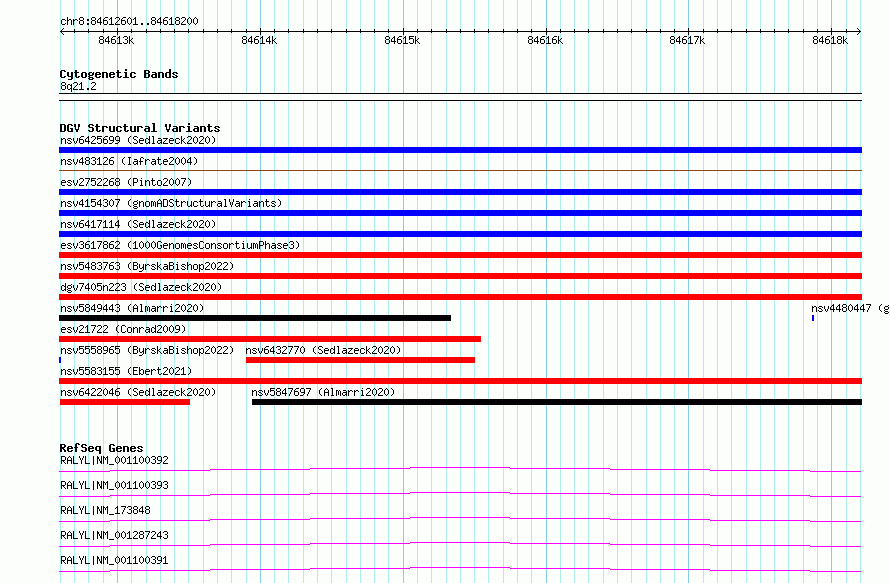Select the black bar under nsv5849443
The height and width of the screenshot is (583, 890).
[x=255, y=318]
